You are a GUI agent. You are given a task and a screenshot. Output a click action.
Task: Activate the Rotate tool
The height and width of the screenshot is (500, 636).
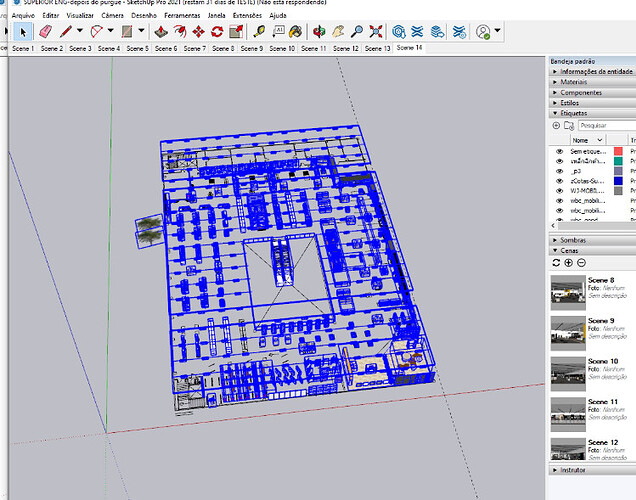[217, 32]
